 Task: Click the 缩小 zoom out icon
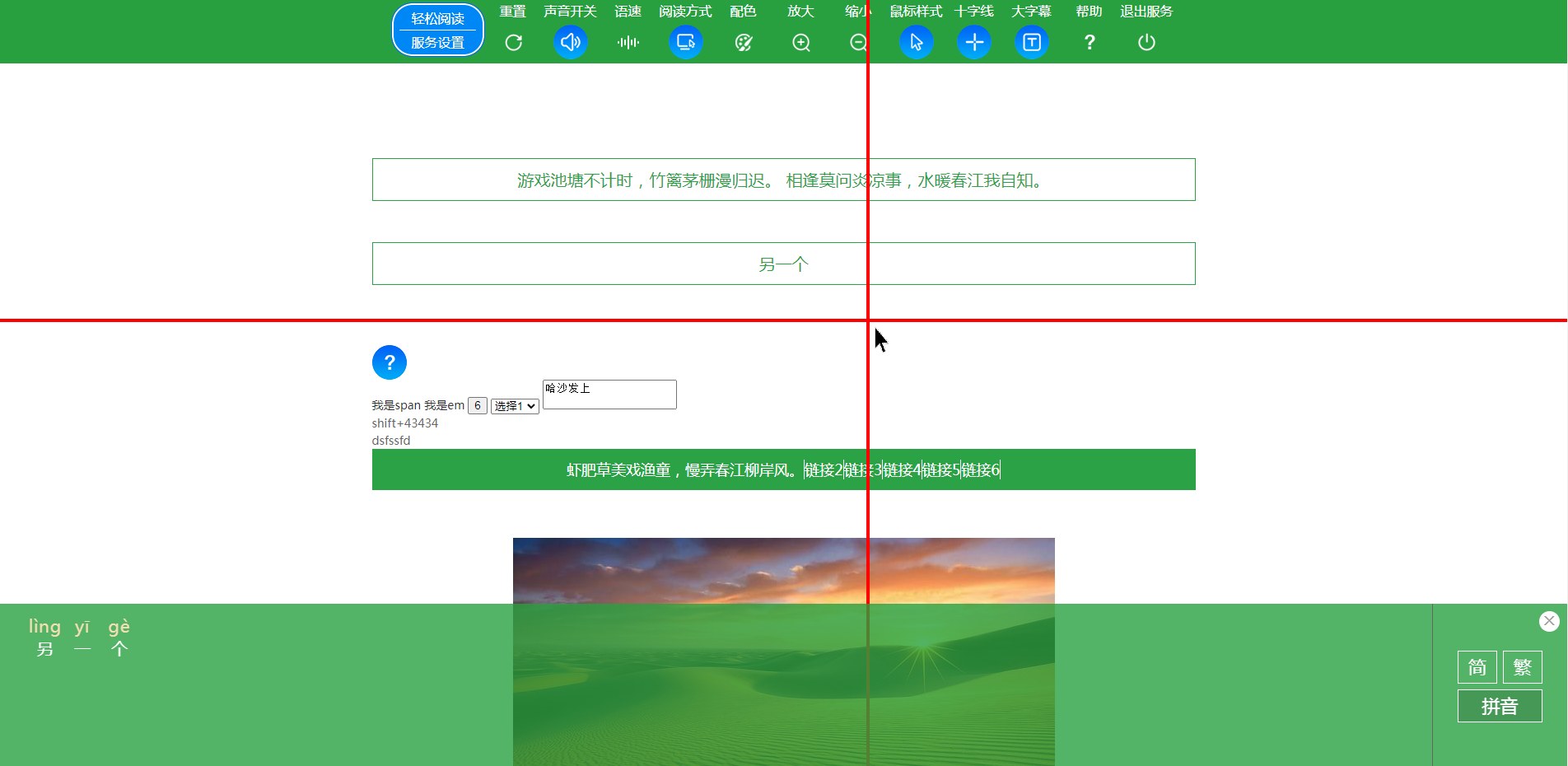click(x=859, y=42)
